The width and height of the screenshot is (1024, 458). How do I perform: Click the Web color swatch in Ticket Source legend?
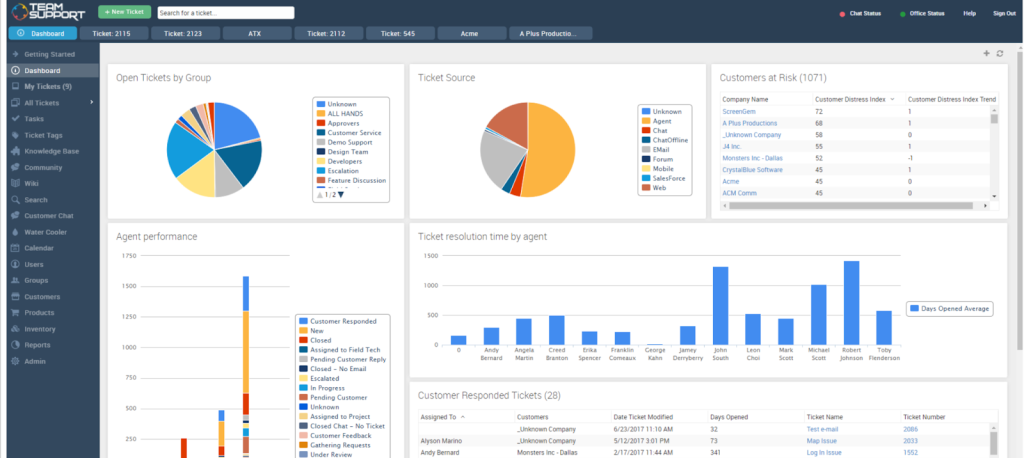pyautogui.click(x=646, y=187)
